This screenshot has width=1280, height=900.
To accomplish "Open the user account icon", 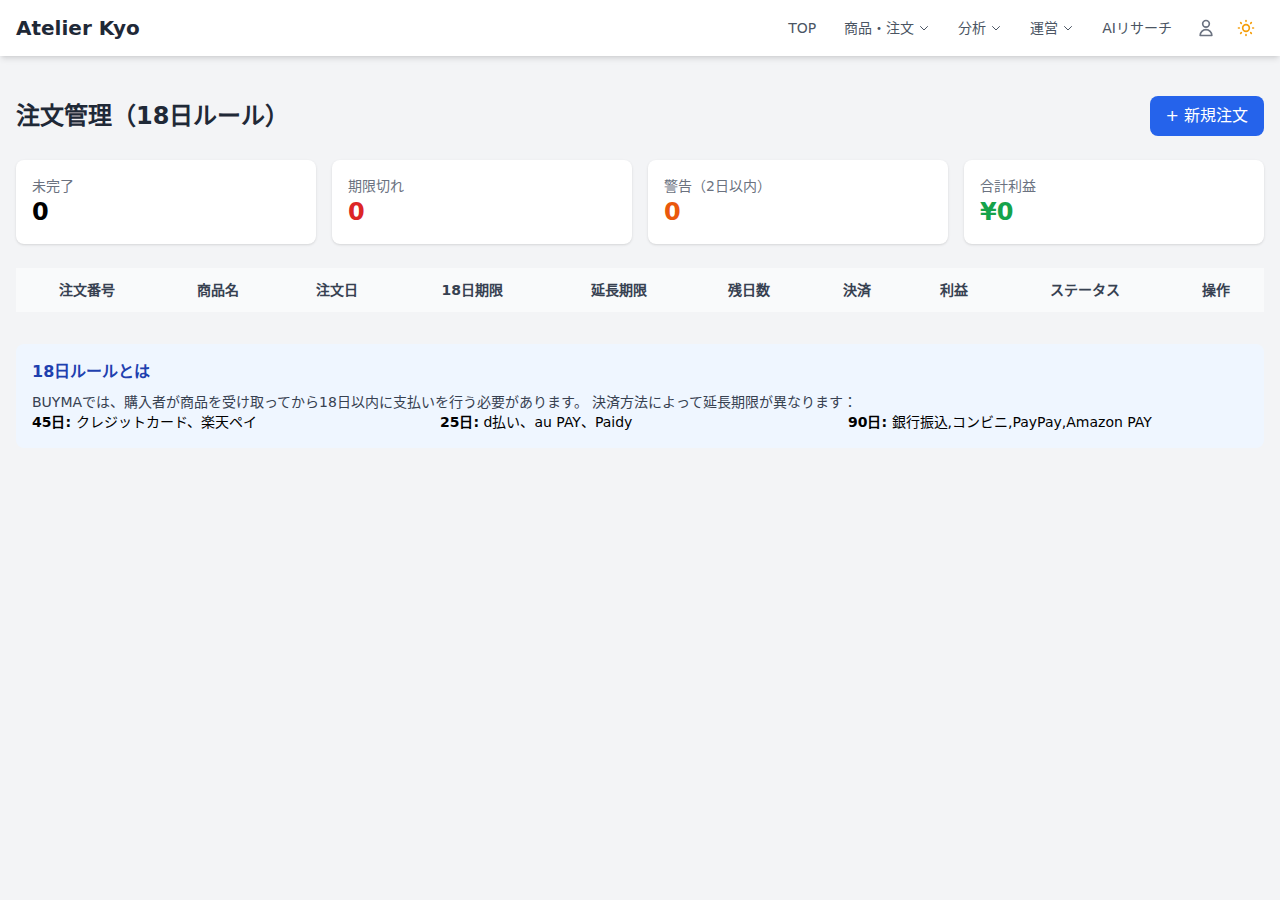I will 1206,28.
